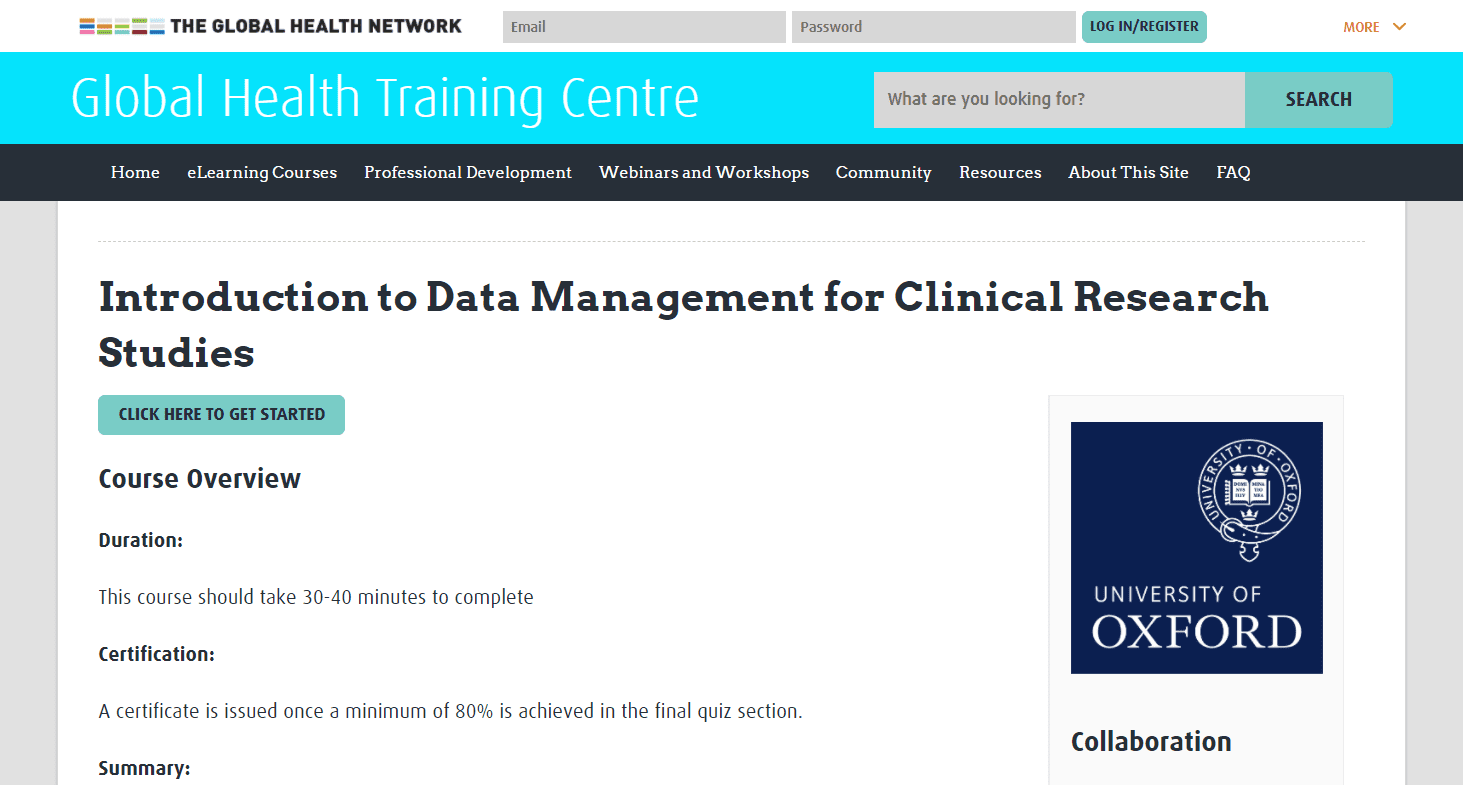Click The Global Health Network logo

[x=270, y=25]
